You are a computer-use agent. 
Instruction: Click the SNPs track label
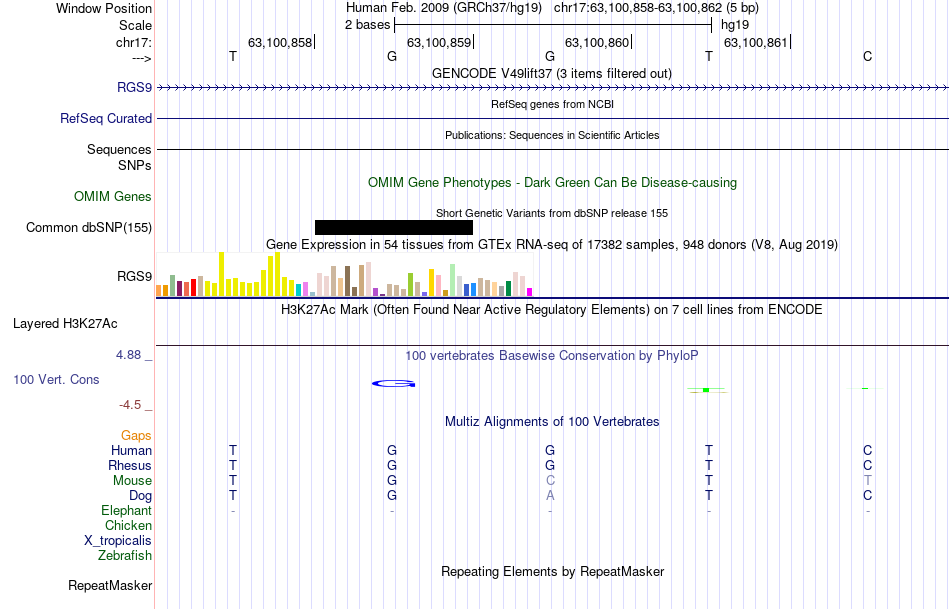click(x=135, y=165)
